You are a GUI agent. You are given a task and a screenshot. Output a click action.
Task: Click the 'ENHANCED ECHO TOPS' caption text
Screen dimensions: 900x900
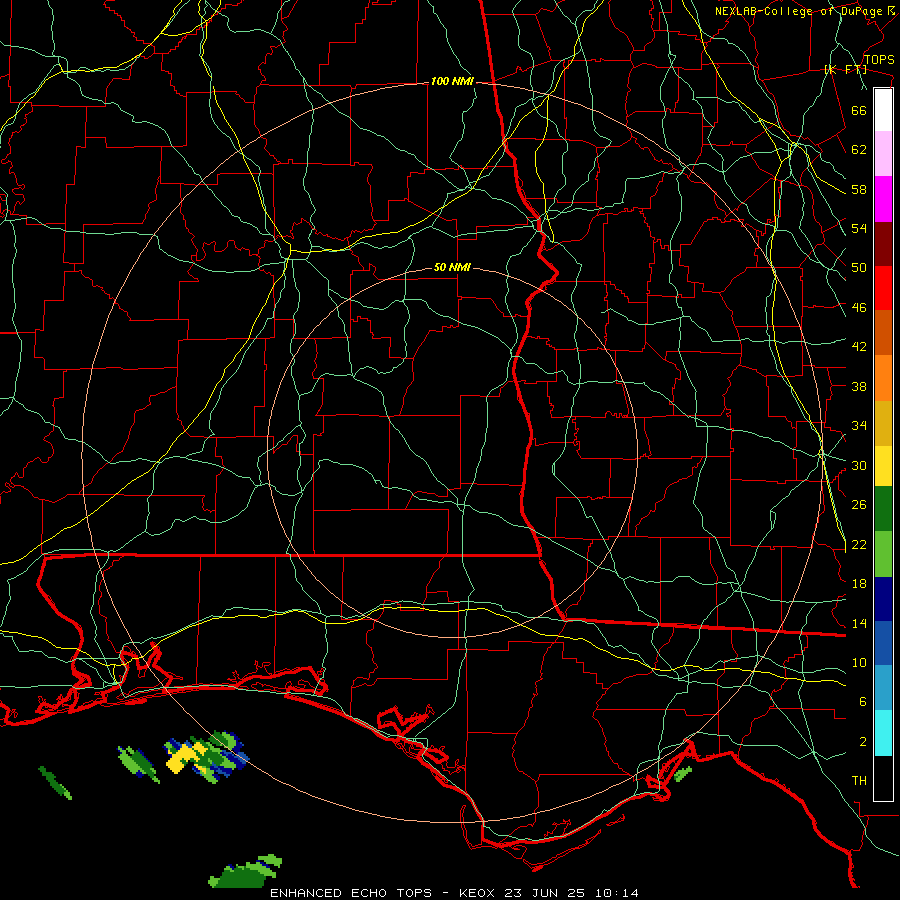351,893
